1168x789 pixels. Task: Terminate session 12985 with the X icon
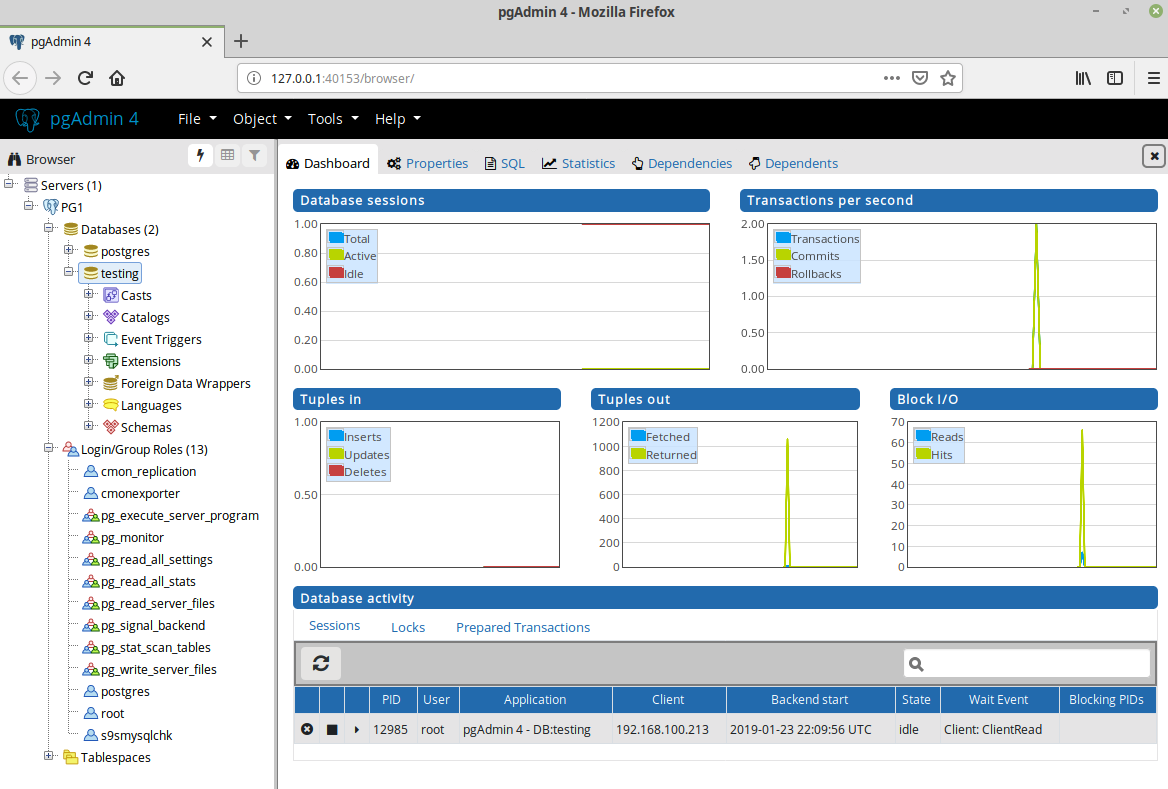point(307,729)
